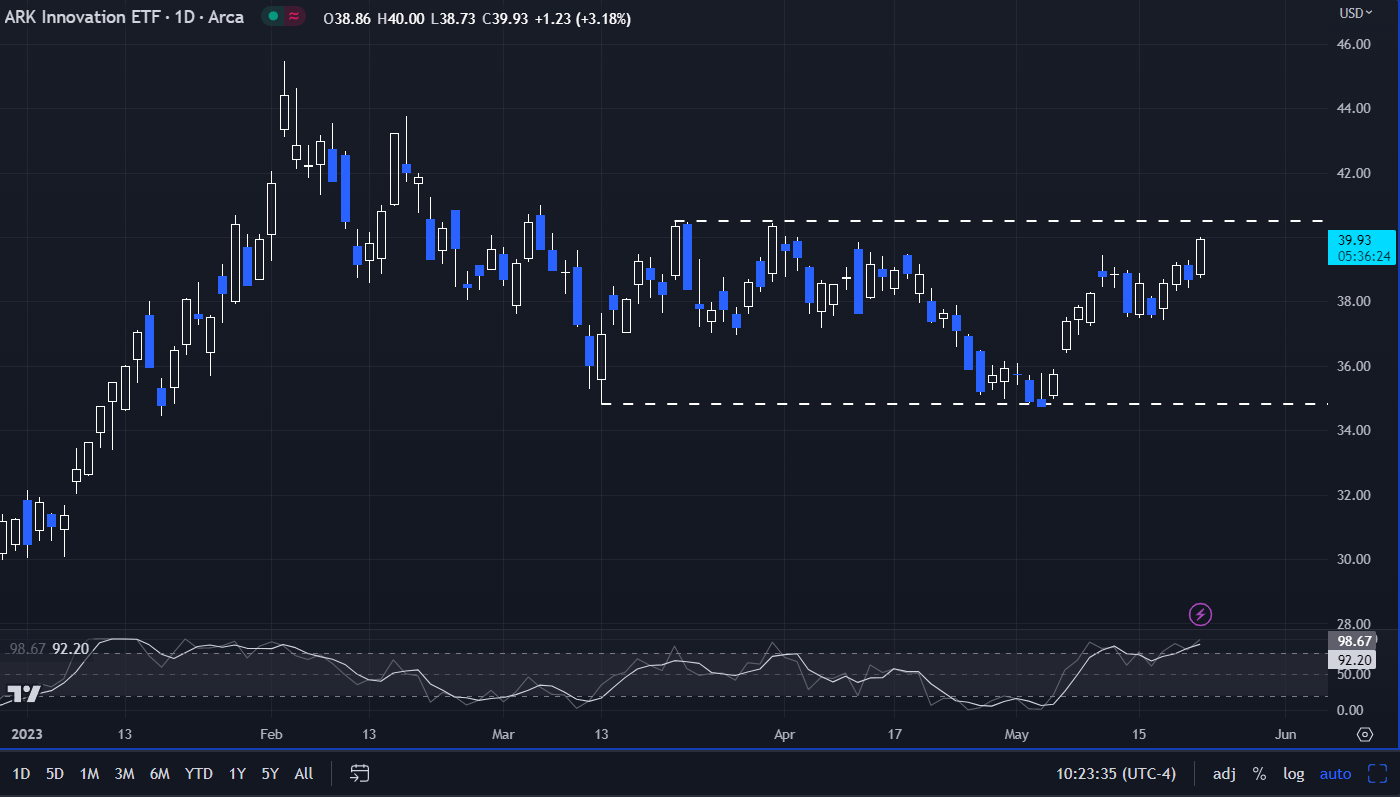Select the 1Y date range
Screen dimensions: 1400x797
[237, 773]
